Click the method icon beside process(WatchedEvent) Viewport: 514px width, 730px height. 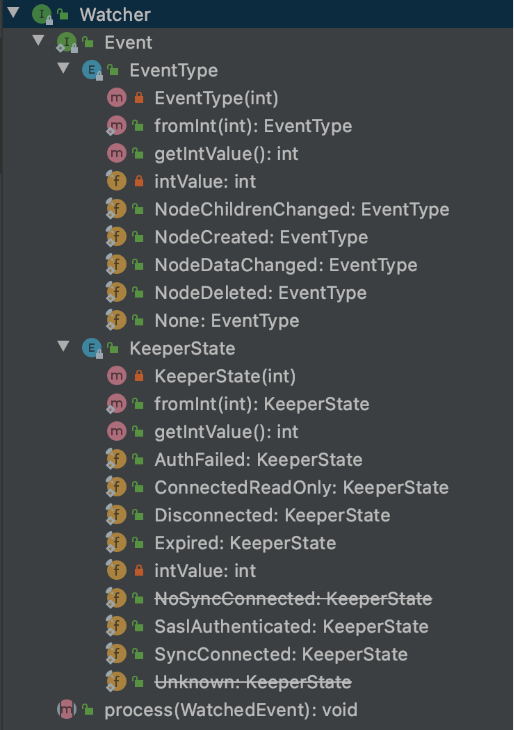pos(67,710)
